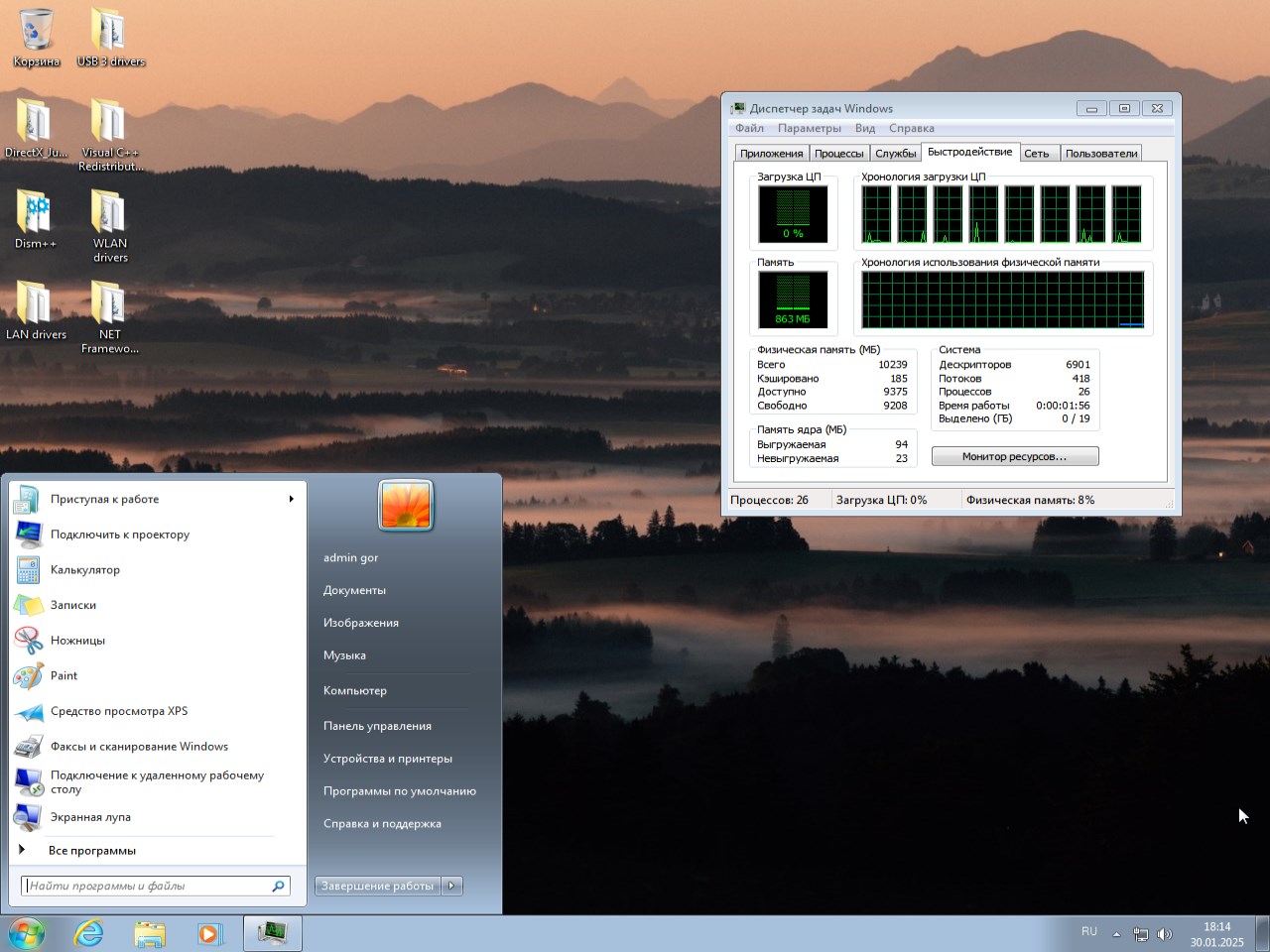Switch to the 'Процессы' tab
This screenshot has width=1270, height=952.
tap(838, 154)
